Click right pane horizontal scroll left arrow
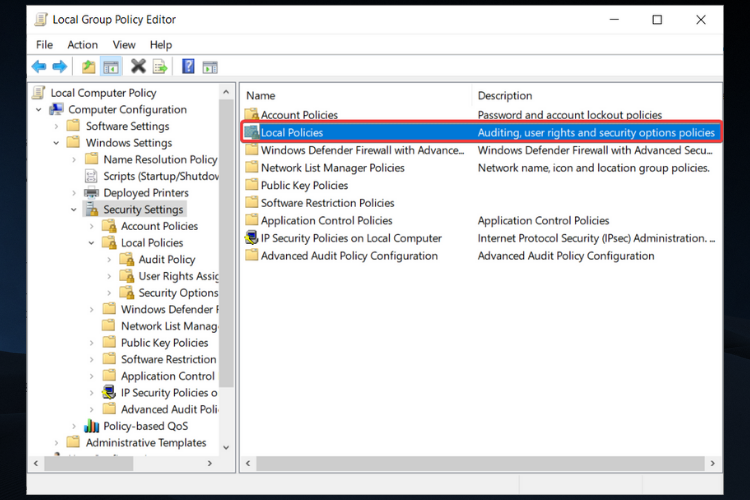This screenshot has height=500, width=750. (248, 463)
